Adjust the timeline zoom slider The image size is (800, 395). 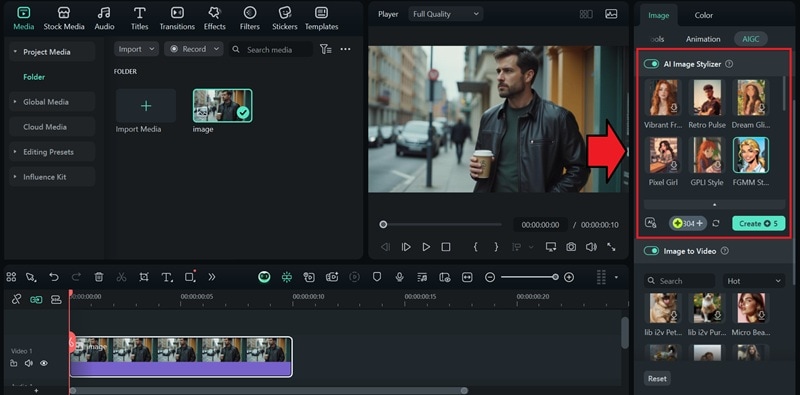point(529,277)
